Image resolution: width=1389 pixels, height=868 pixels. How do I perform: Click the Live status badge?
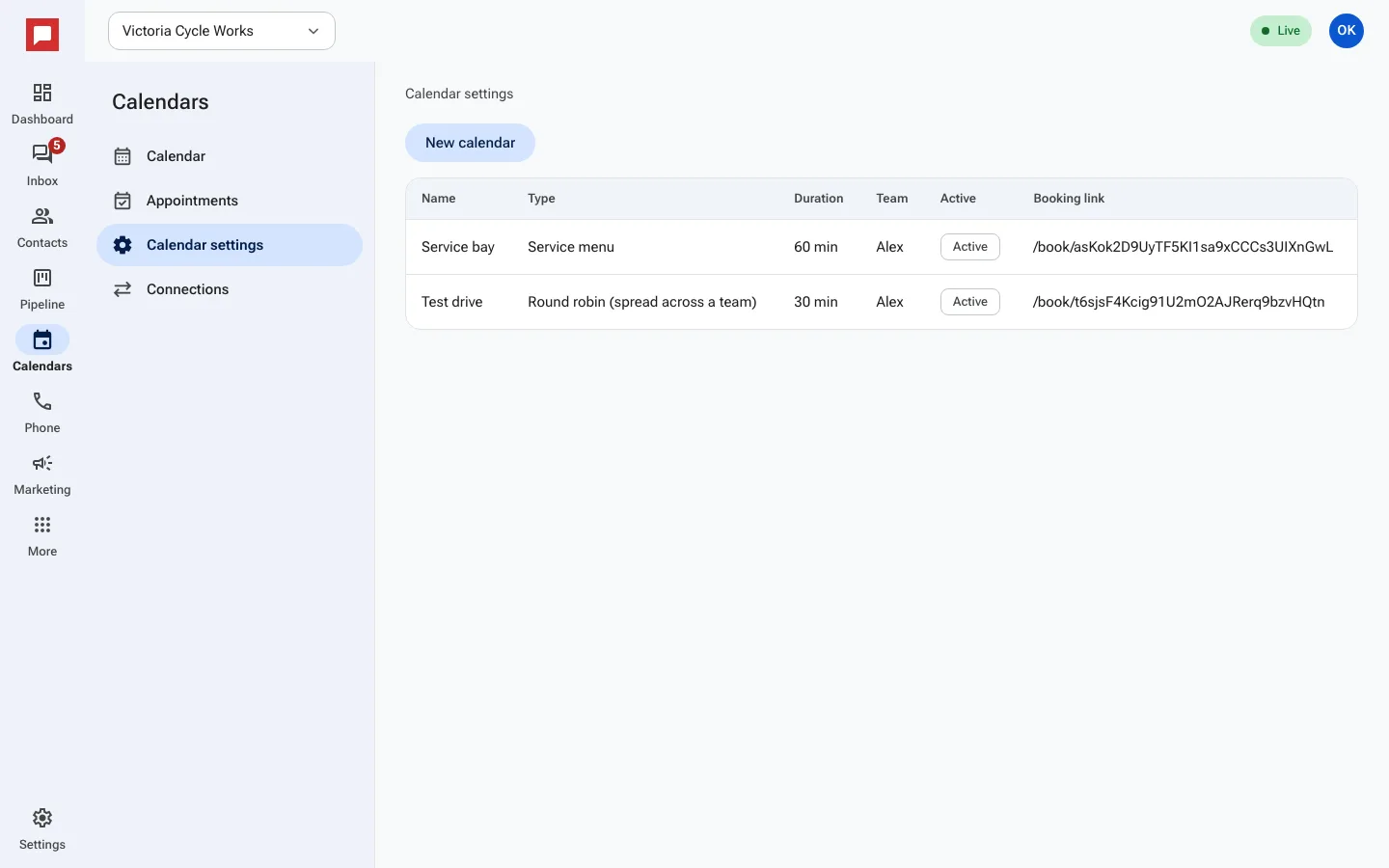click(x=1281, y=31)
